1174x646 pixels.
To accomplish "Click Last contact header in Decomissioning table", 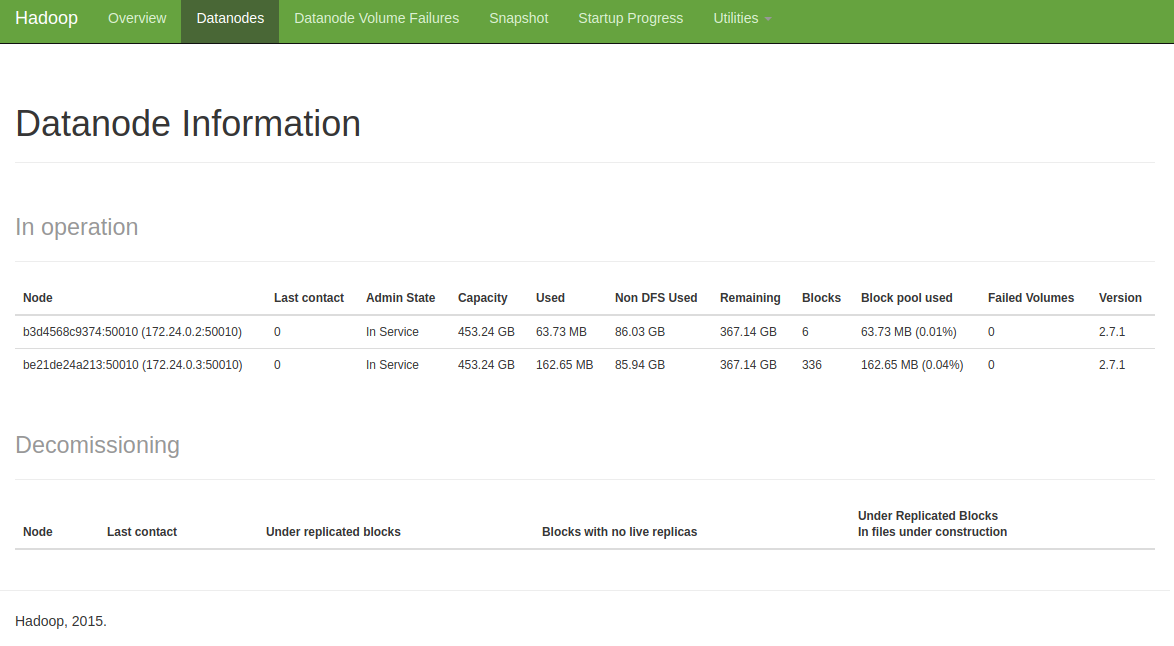I will click(x=142, y=531).
